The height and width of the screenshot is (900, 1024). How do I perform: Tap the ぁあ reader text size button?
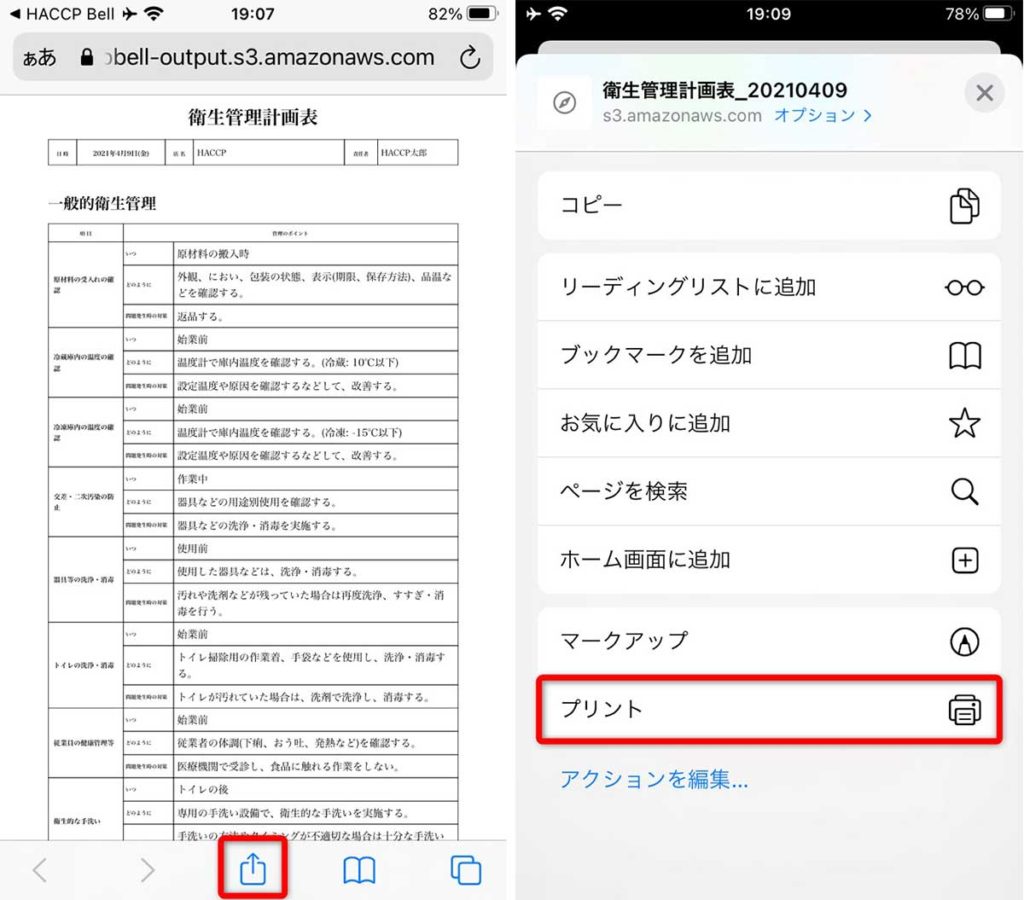pos(40,58)
